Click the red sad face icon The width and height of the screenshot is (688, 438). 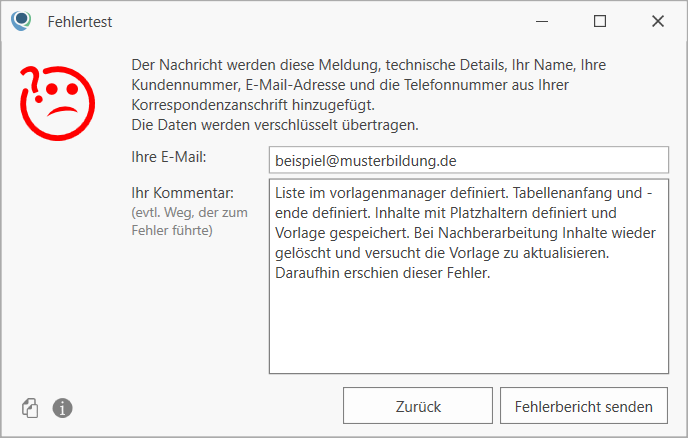point(57,104)
